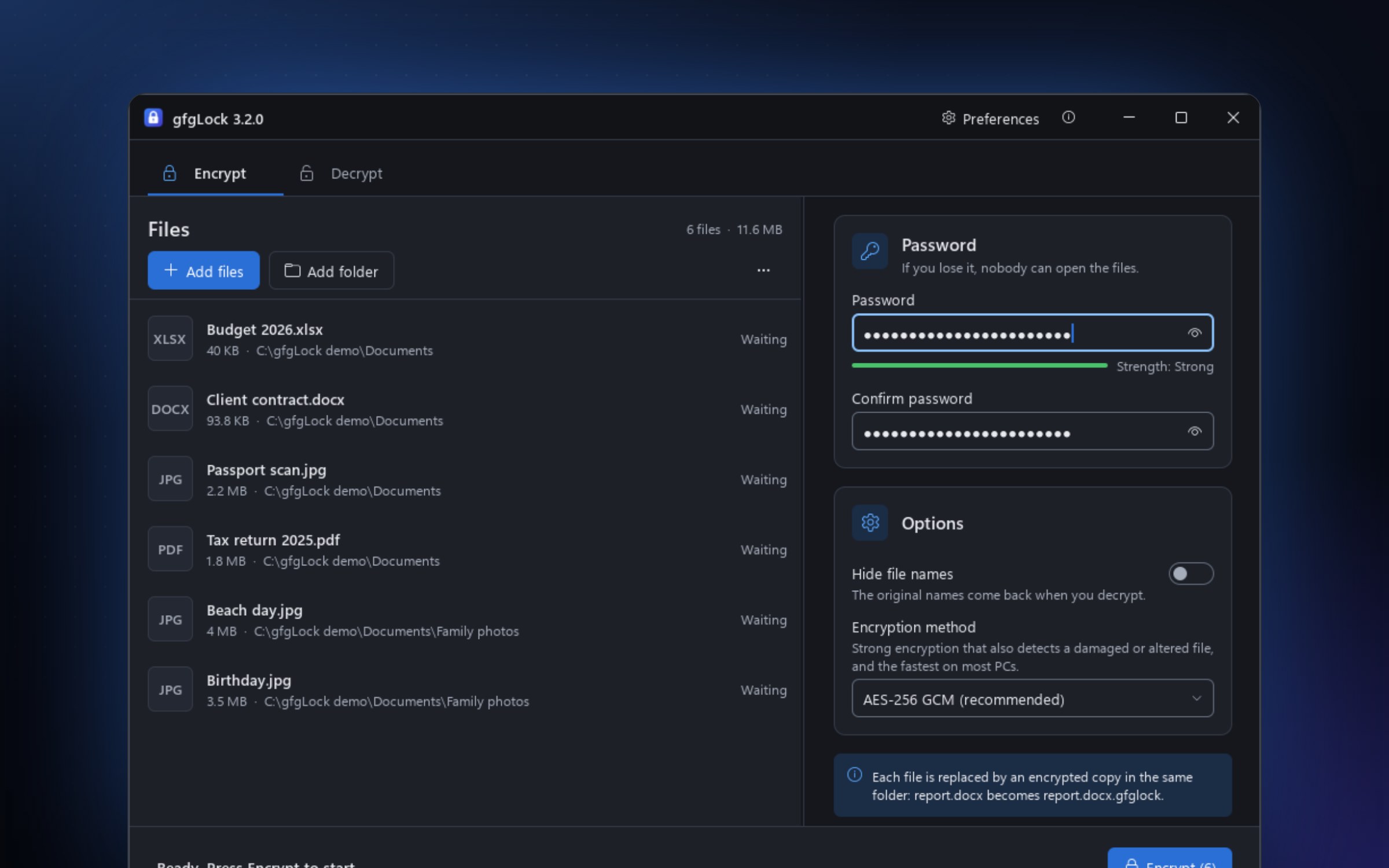Screen dimensions: 1389x868
Task: Click the Waiting status of Budget 2026.xlsx
Action: [x=763, y=339]
